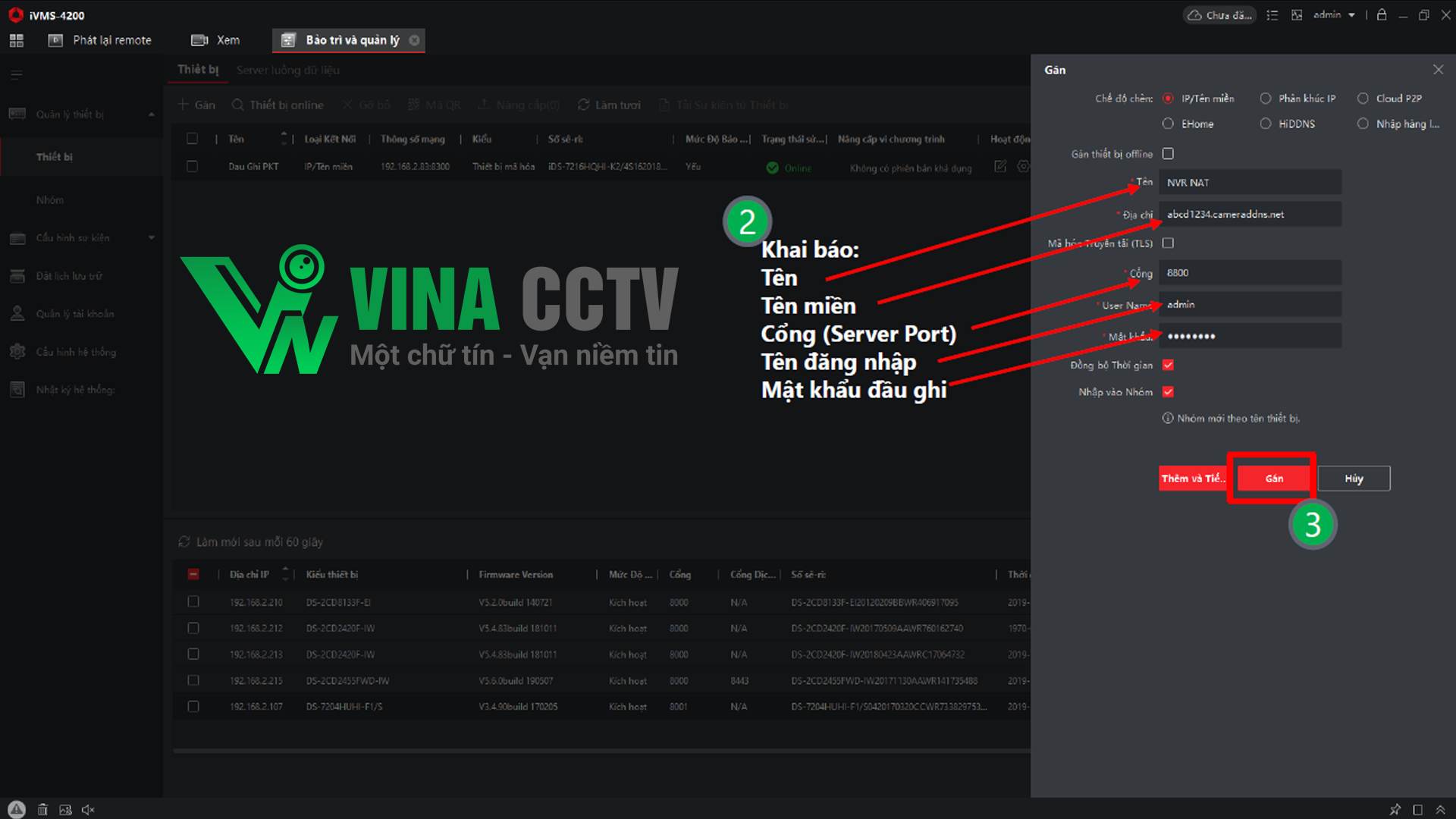Viewport: 1456px width, 819px height.
Task: Click the Gán confirm button
Action: coord(1274,479)
